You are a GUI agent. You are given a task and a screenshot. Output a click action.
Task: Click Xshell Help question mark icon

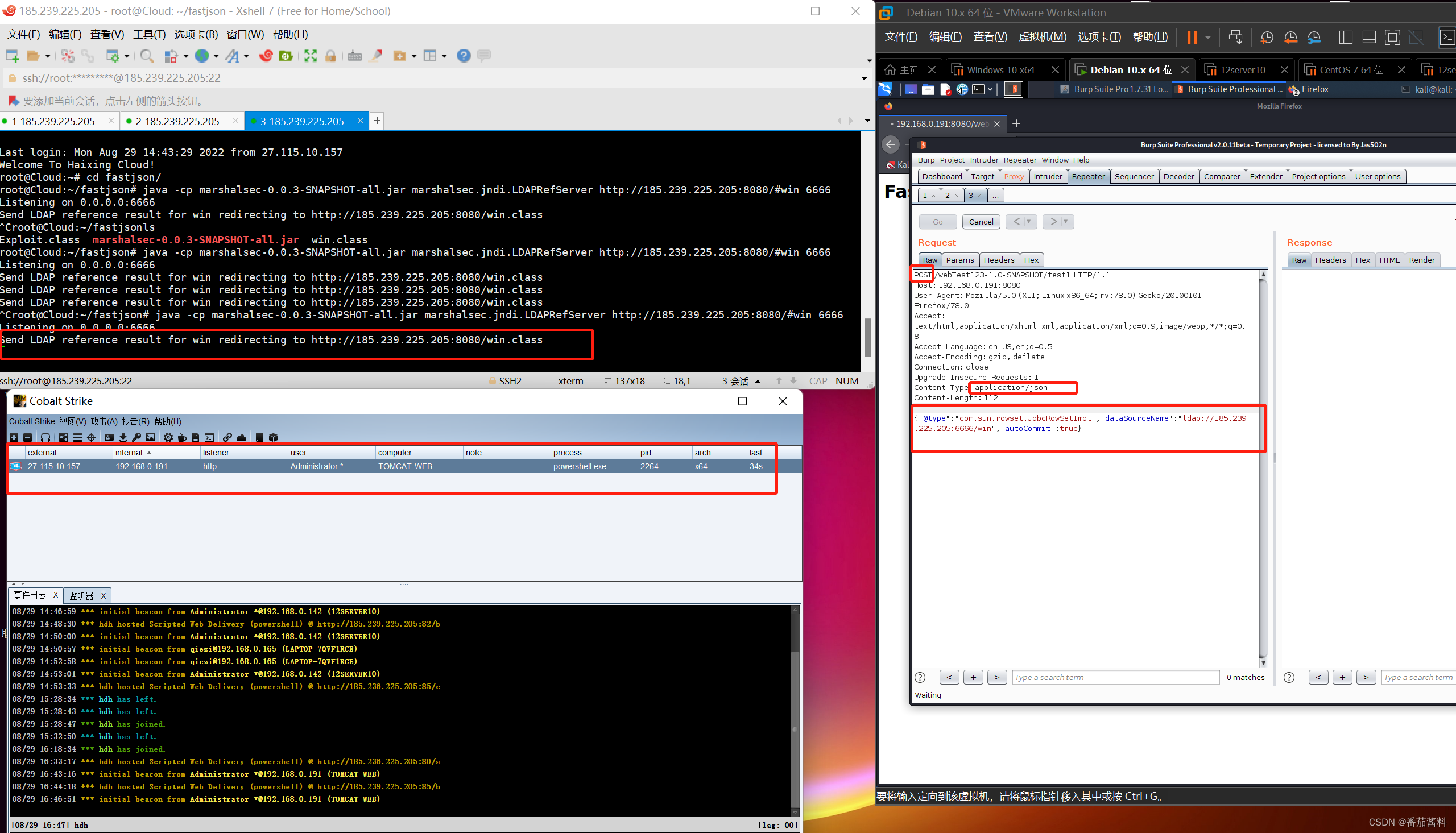click(464, 56)
